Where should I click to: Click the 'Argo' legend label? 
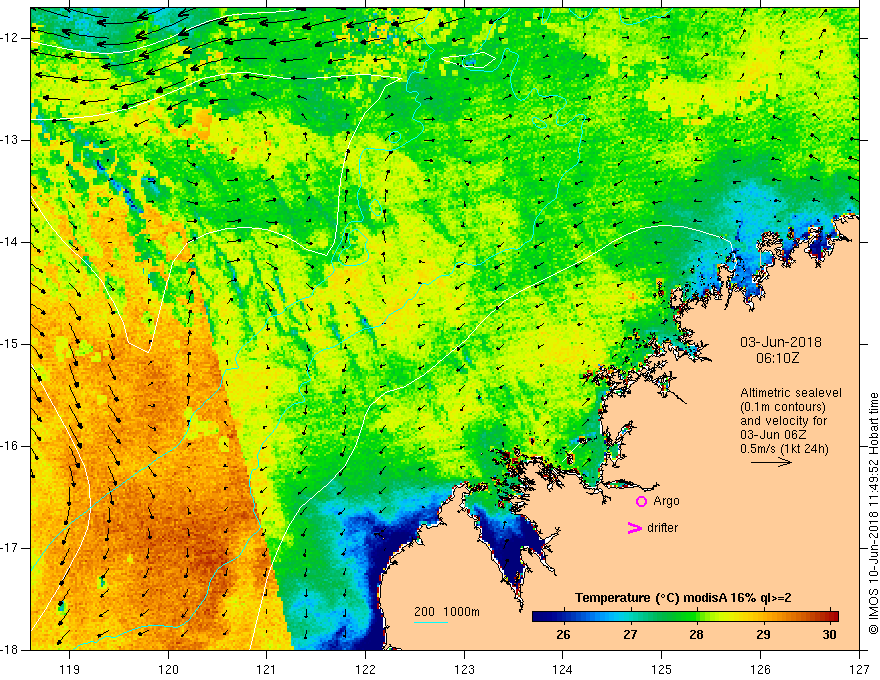(666, 502)
